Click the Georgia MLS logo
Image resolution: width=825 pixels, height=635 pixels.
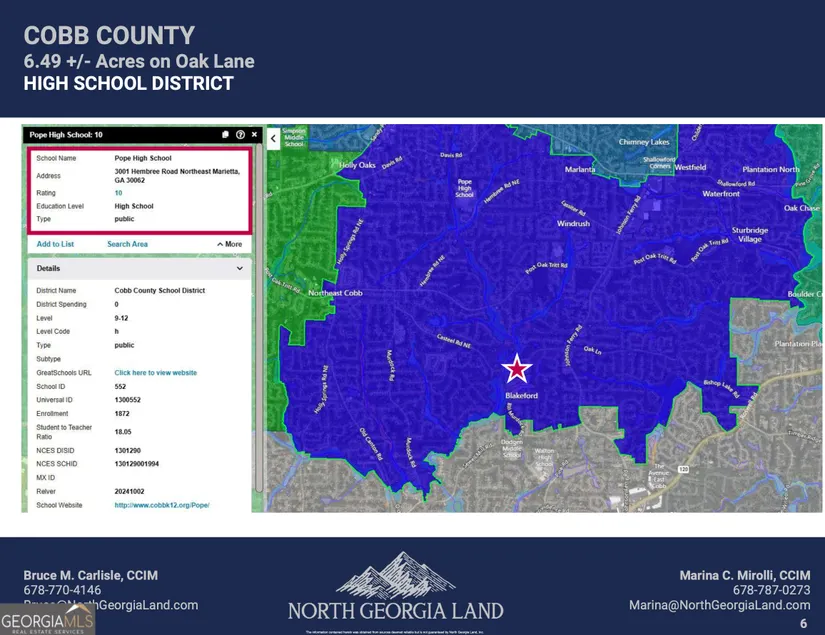click(x=47, y=618)
